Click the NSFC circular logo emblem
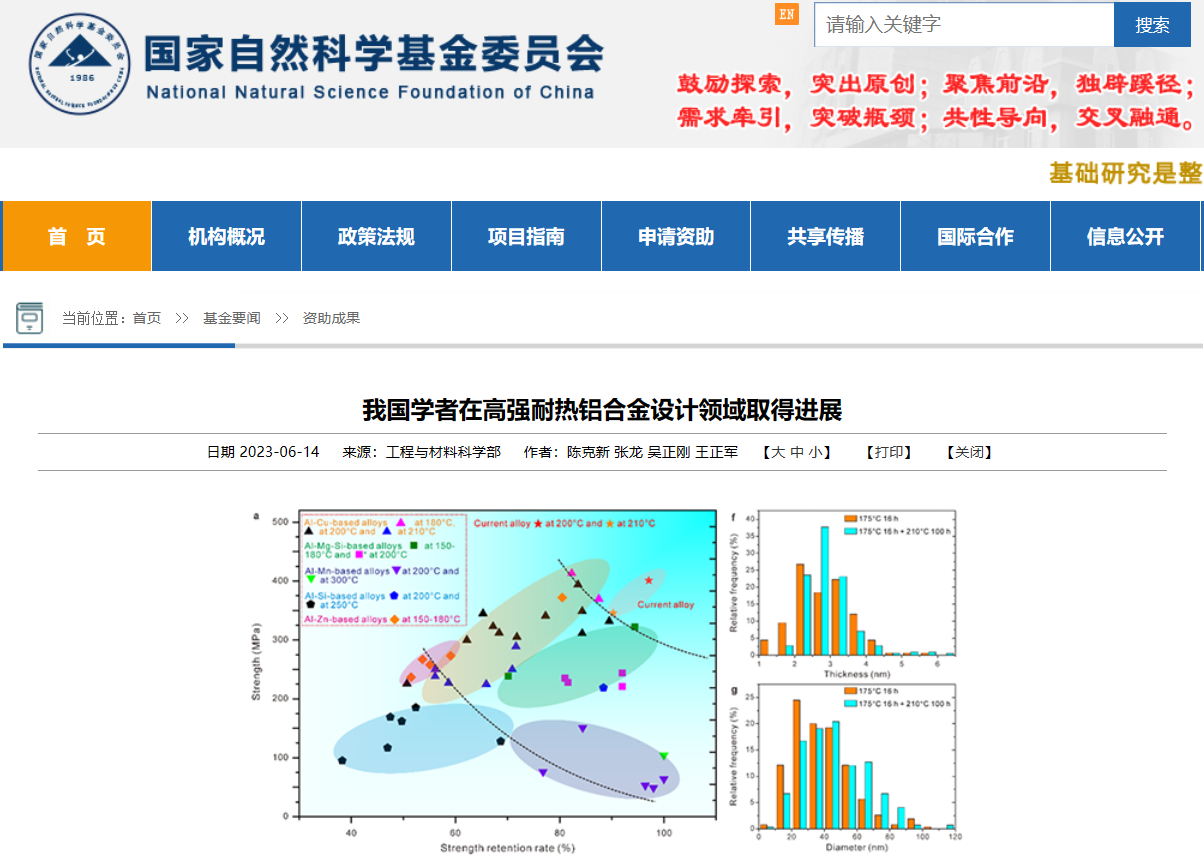The image size is (1204, 858). click(x=80, y=64)
